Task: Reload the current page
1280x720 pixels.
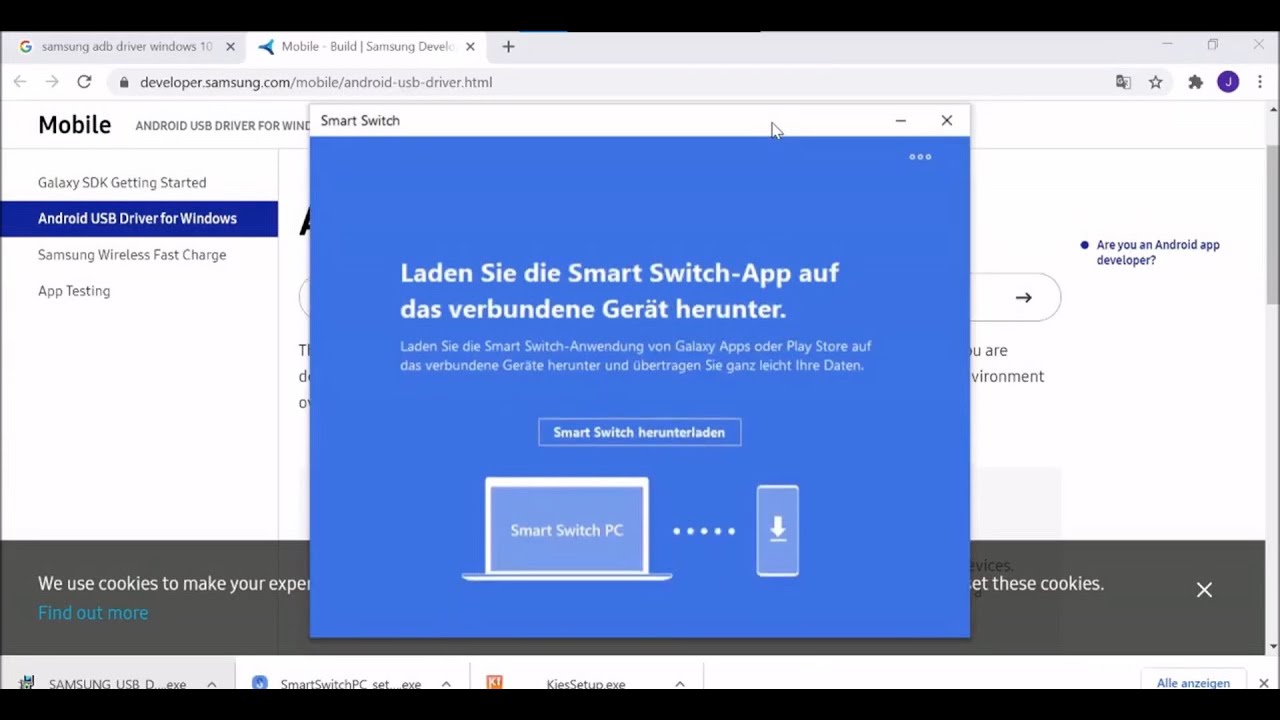Action: click(x=84, y=82)
